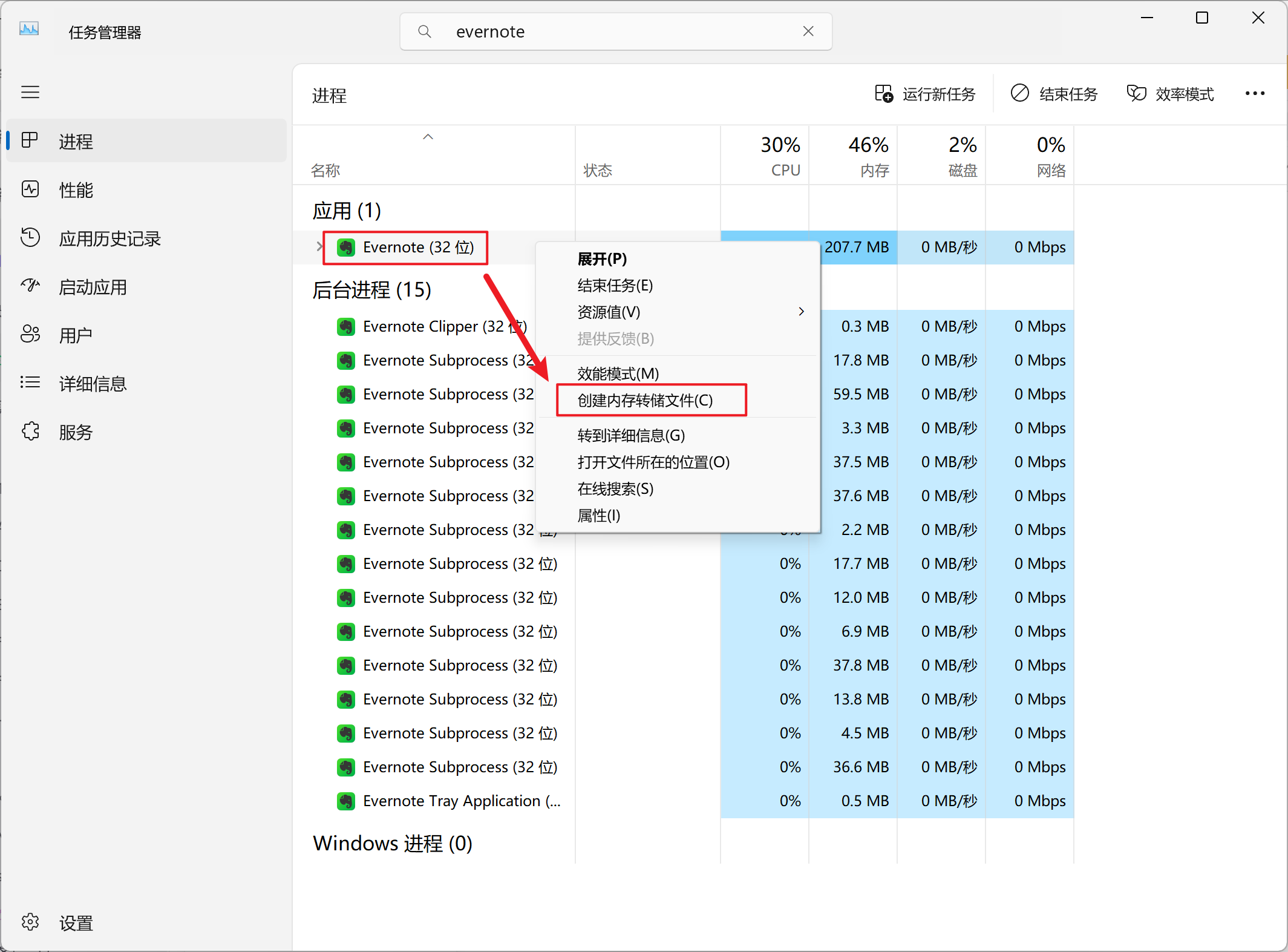This screenshot has width=1288, height=952.
Task: Sort processes by CPU column
Action: coord(765,156)
